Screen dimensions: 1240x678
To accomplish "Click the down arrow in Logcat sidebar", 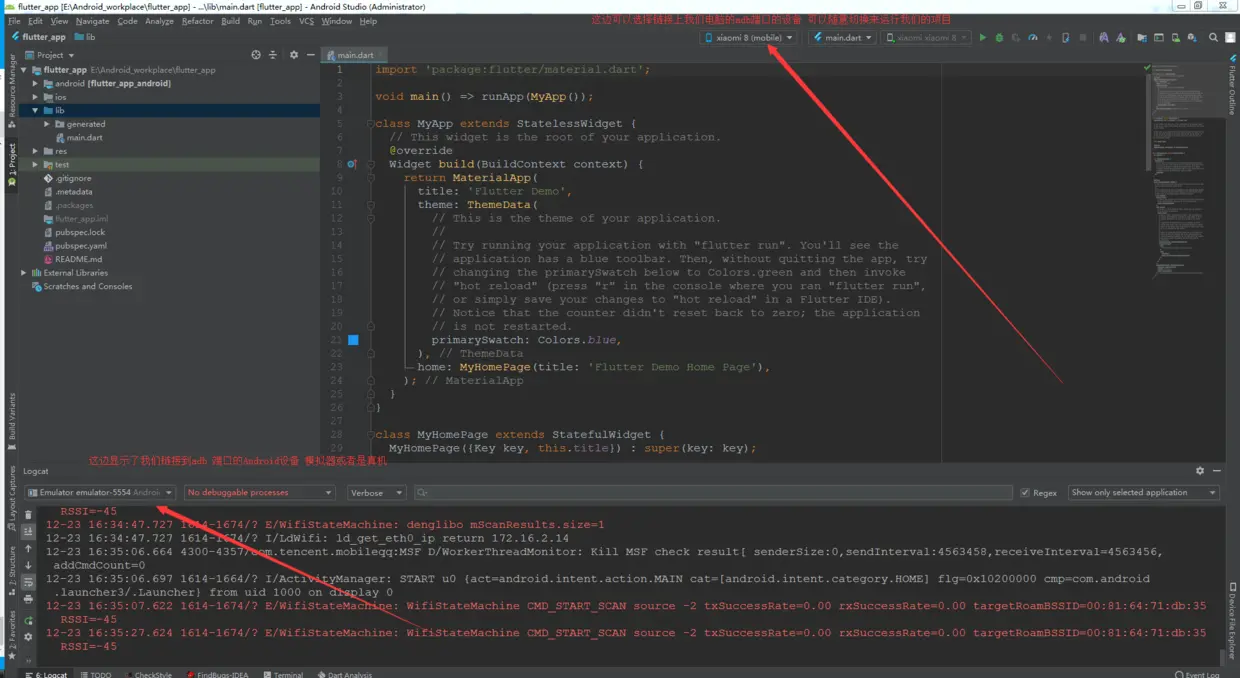I will click(28, 566).
